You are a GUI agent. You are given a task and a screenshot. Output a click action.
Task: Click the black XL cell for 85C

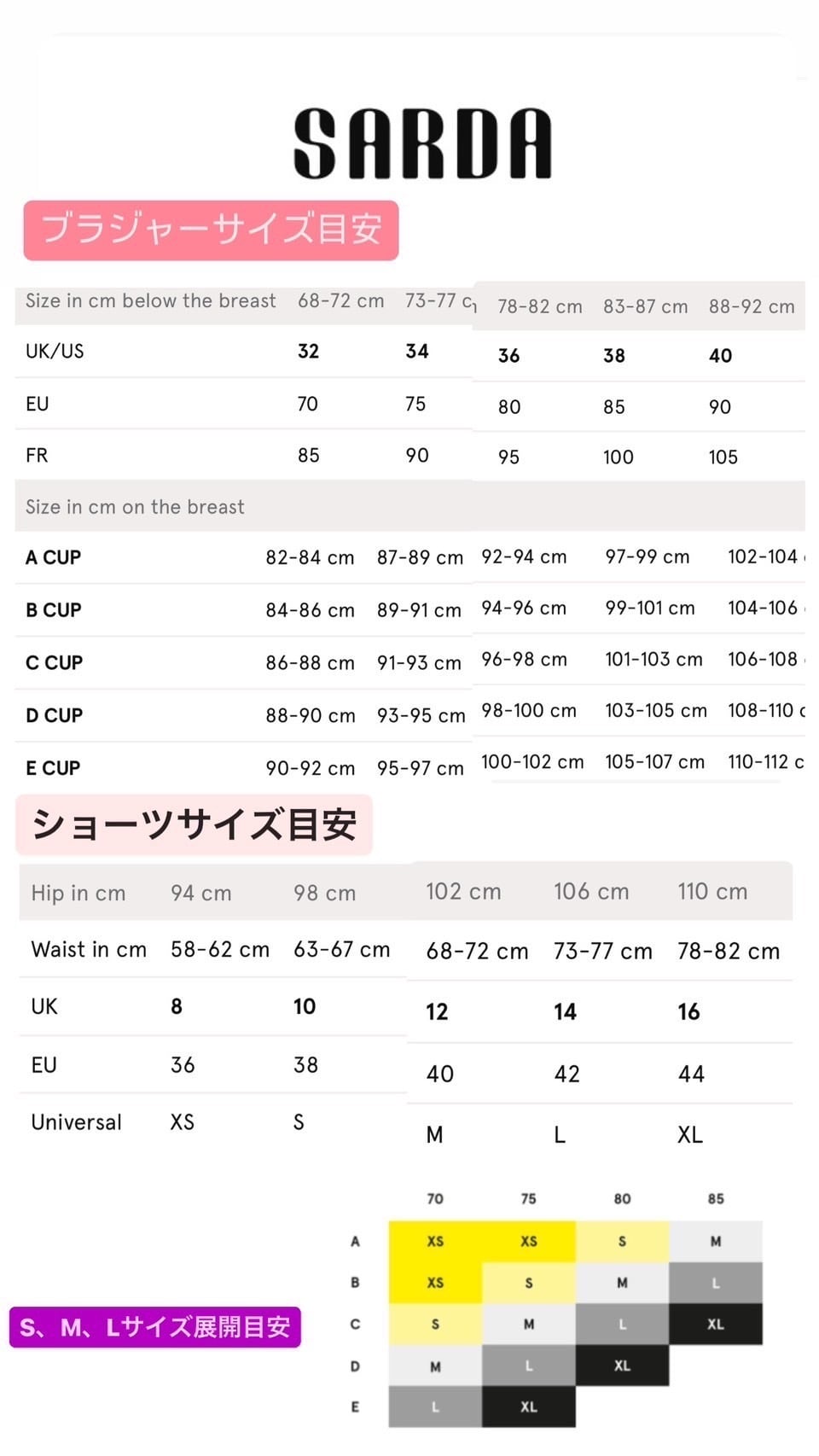715,1324
